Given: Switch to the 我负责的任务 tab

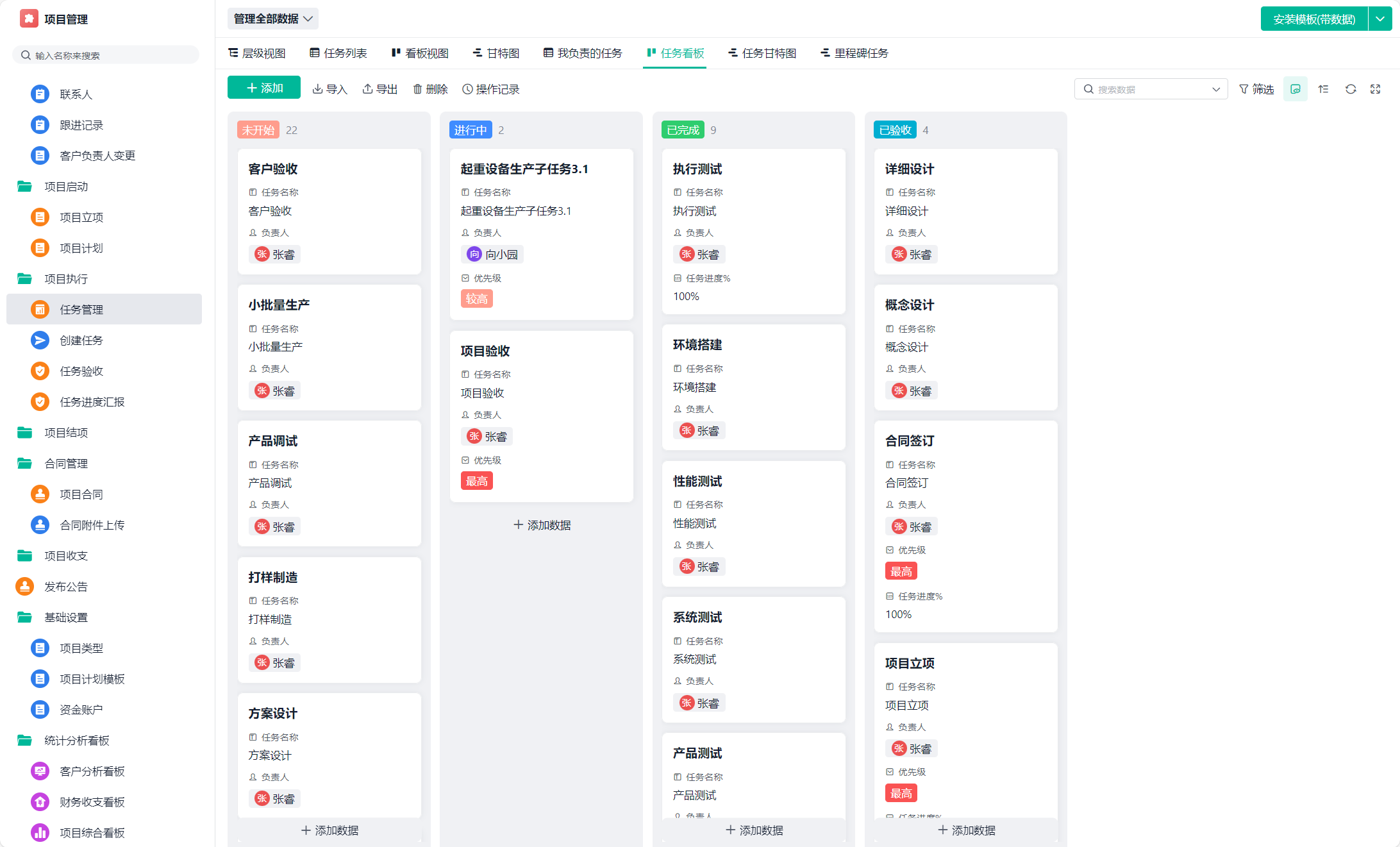Looking at the screenshot, I should click(583, 53).
